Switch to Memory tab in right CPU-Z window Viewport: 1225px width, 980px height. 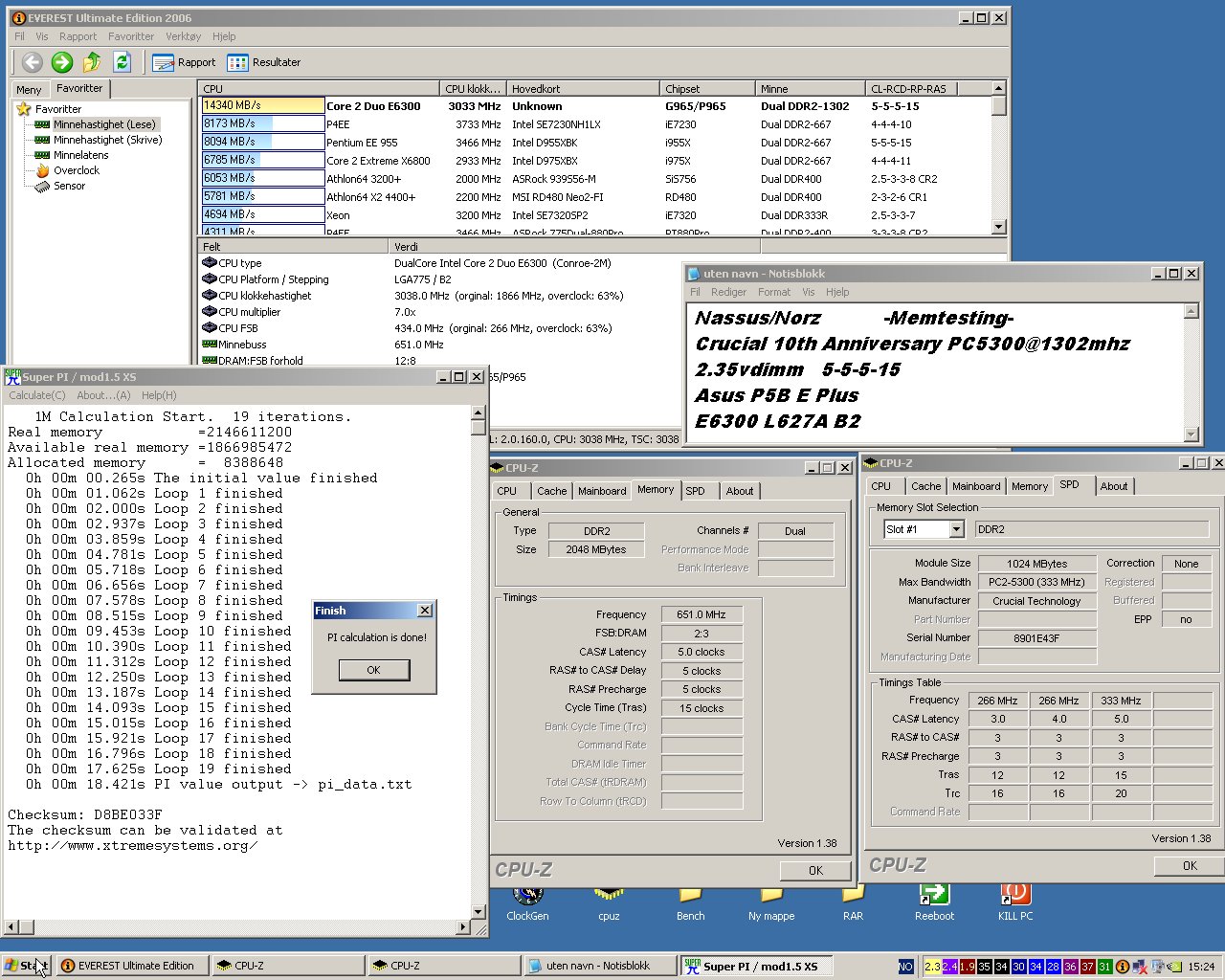click(x=1030, y=486)
